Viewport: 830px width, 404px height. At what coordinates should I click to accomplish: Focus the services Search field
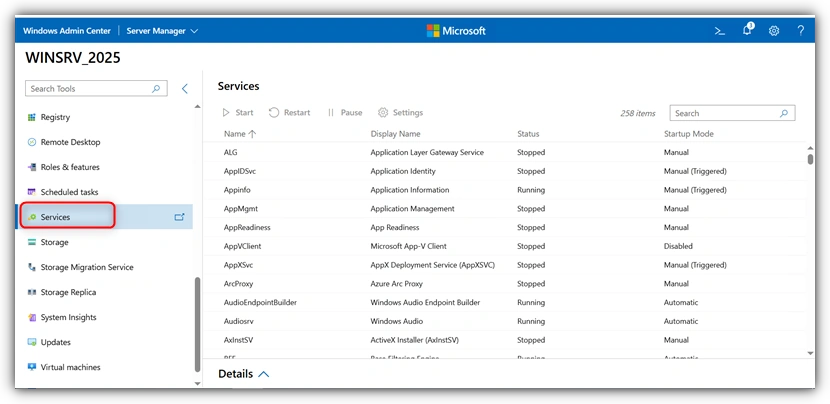click(x=732, y=113)
